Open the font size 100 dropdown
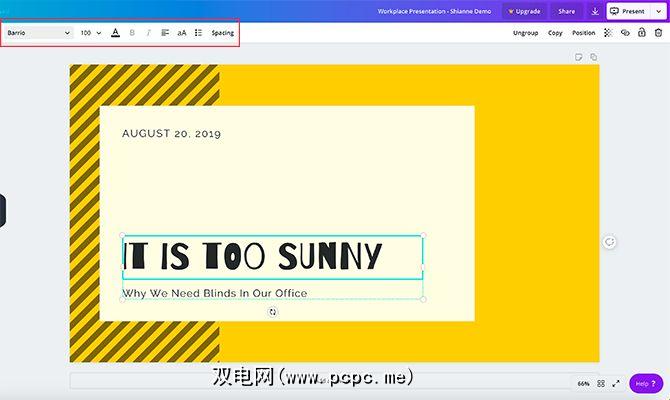 point(91,33)
